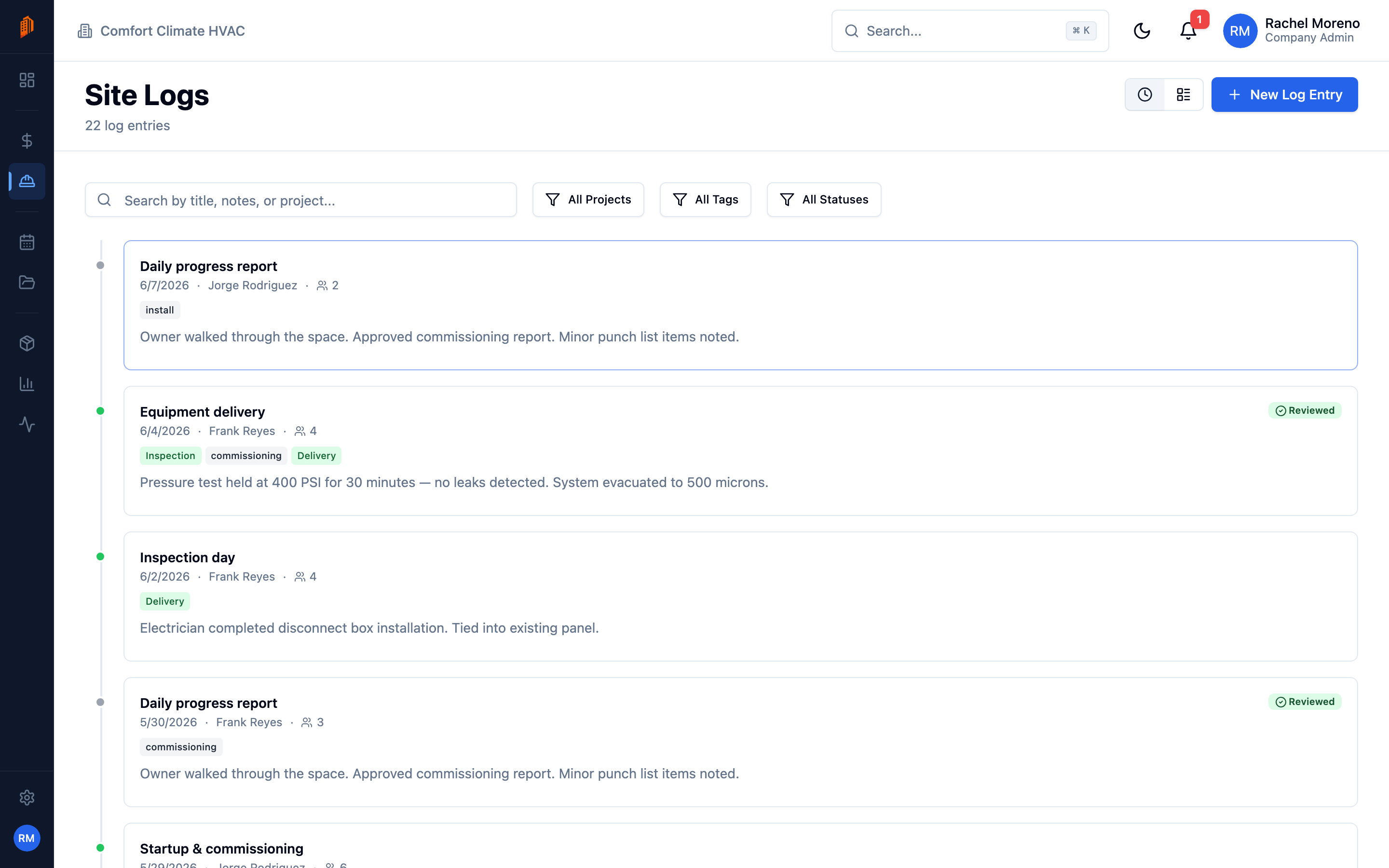The image size is (1389, 868).
Task: Click Reviewed badge on 5/30/2026 progress report
Action: (x=1305, y=702)
